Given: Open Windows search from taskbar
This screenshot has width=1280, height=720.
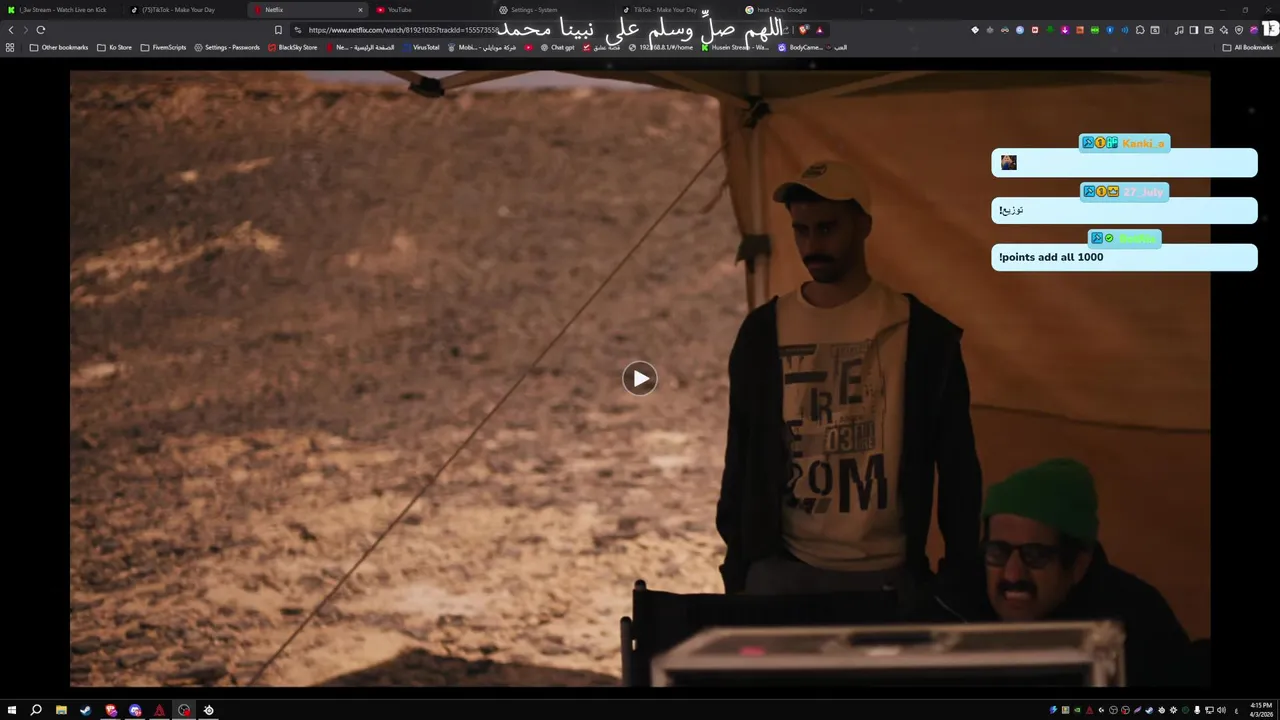Looking at the screenshot, I should tap(36, 710).
